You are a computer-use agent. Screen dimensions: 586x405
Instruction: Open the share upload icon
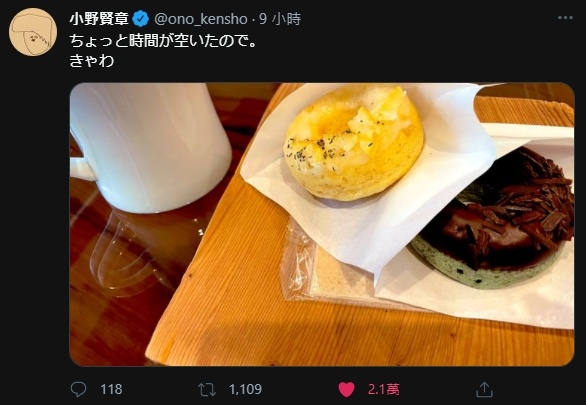click(x=484, y=389)
